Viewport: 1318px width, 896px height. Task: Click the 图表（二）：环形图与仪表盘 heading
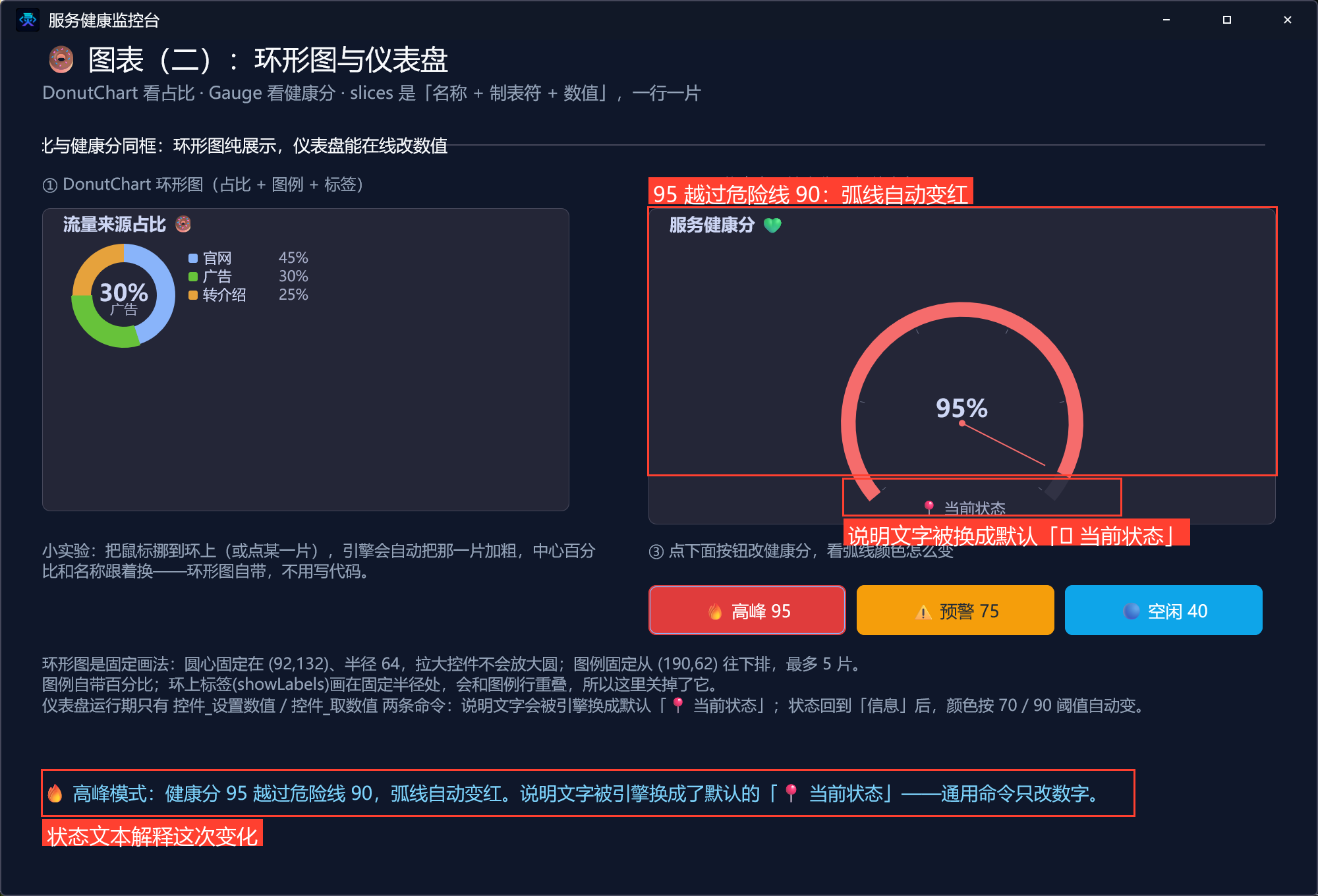(268, 60)
